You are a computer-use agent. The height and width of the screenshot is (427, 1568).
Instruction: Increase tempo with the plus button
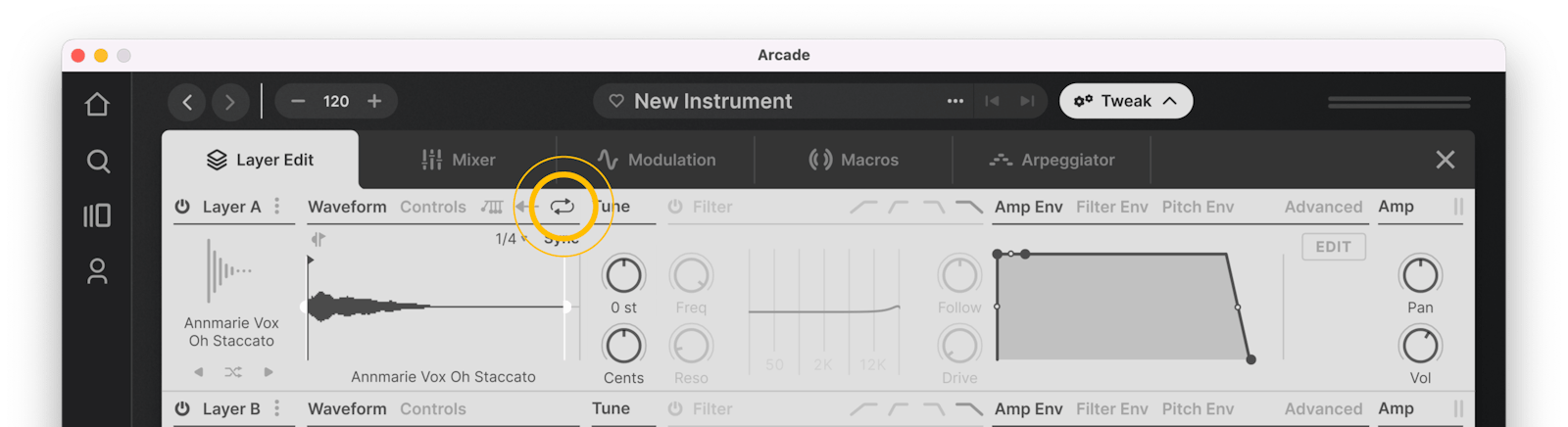pos(374,101)
